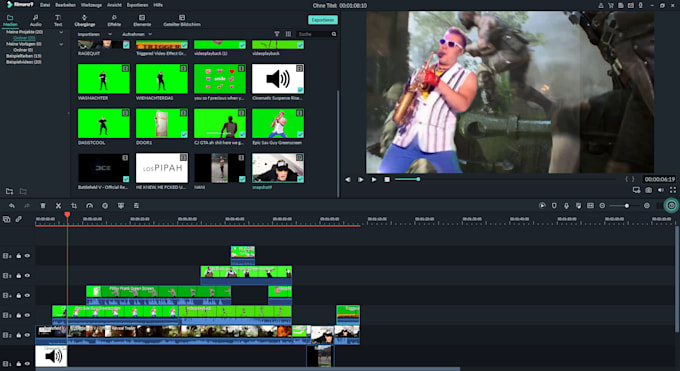Hide track 1 with its eye icon
The image size is (680, 371).
(27, 364)
